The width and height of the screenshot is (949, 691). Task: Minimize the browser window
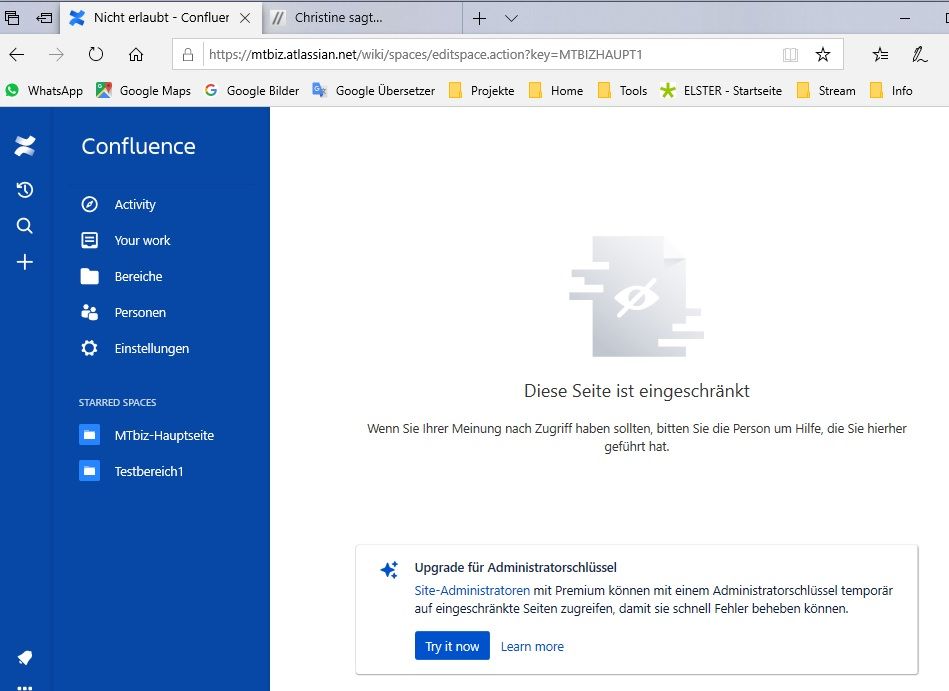click(905, 18)
